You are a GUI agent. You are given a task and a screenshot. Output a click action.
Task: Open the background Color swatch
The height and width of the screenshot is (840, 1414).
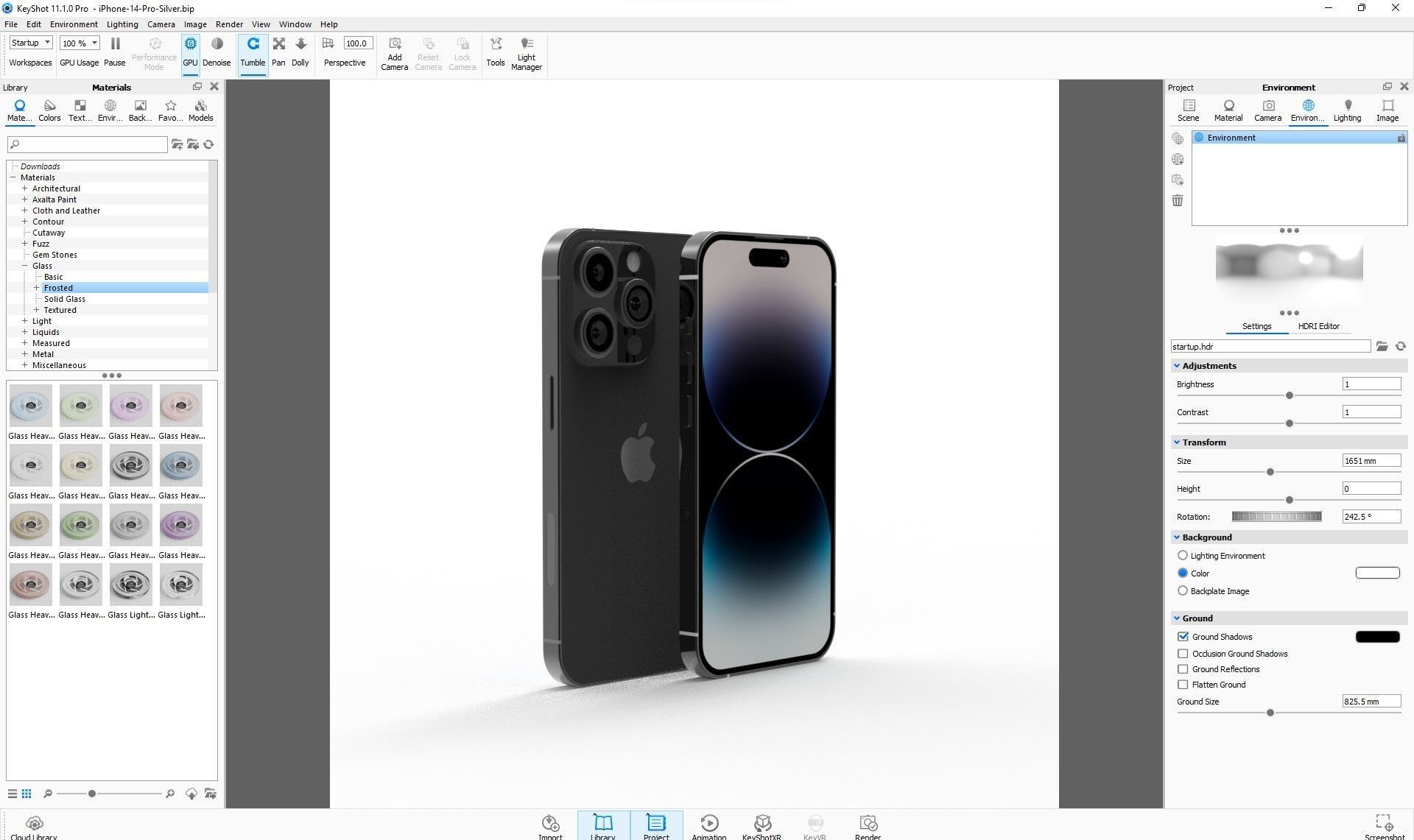pyautogui.click(x=1377, y=573)
